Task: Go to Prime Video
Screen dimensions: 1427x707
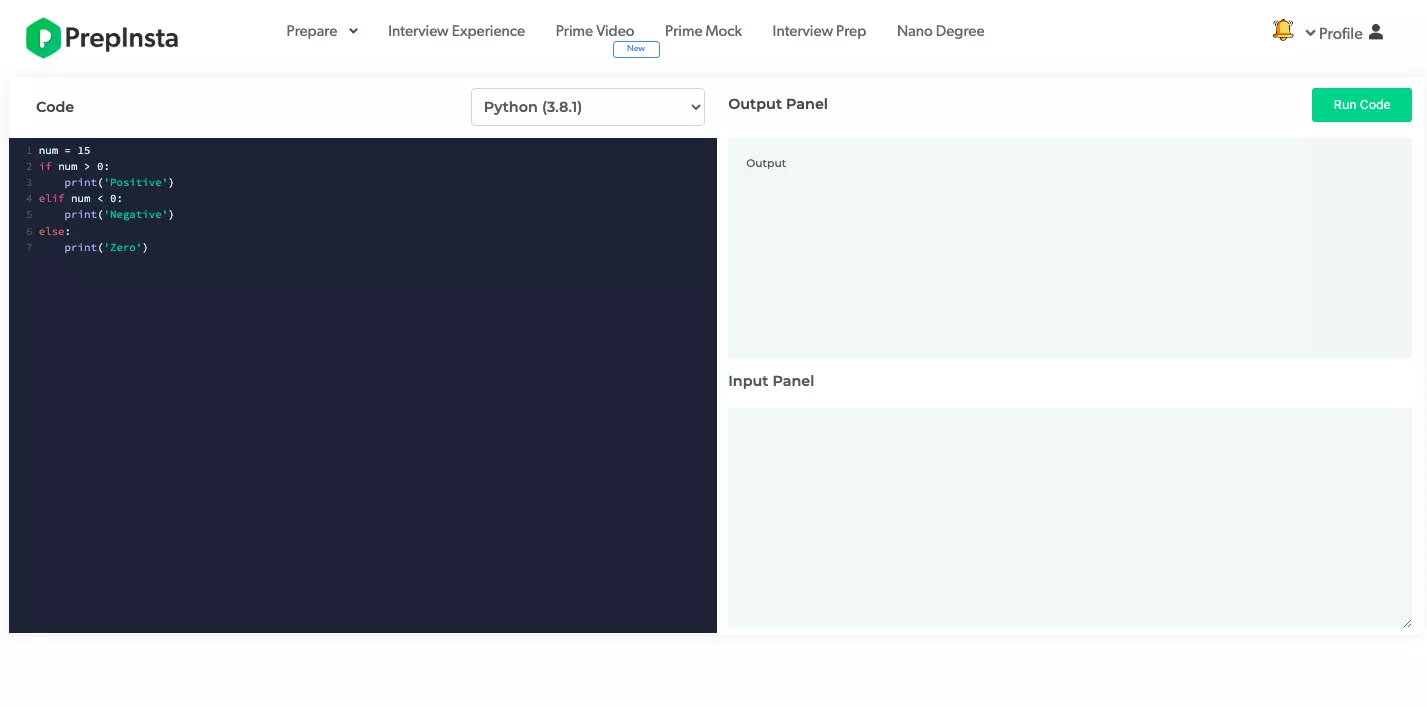Action: [594, 31]
